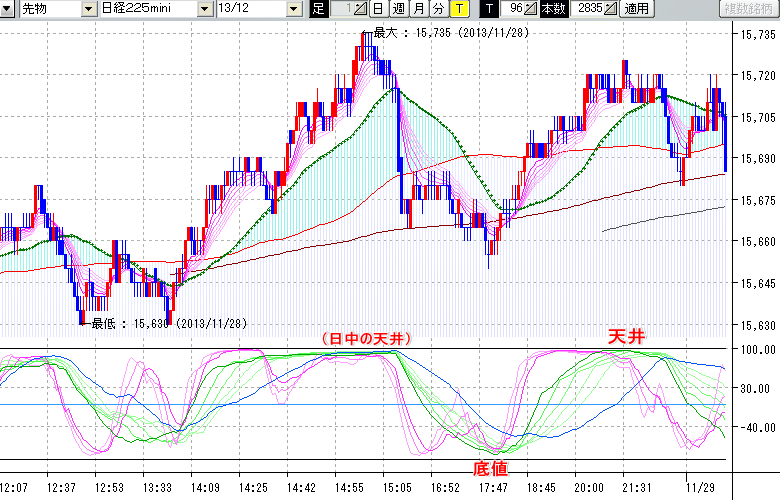Viewport: 780px width, 500px height.
Task: Select the minute 分 chart interval
Action: click(x=437, y=9)
